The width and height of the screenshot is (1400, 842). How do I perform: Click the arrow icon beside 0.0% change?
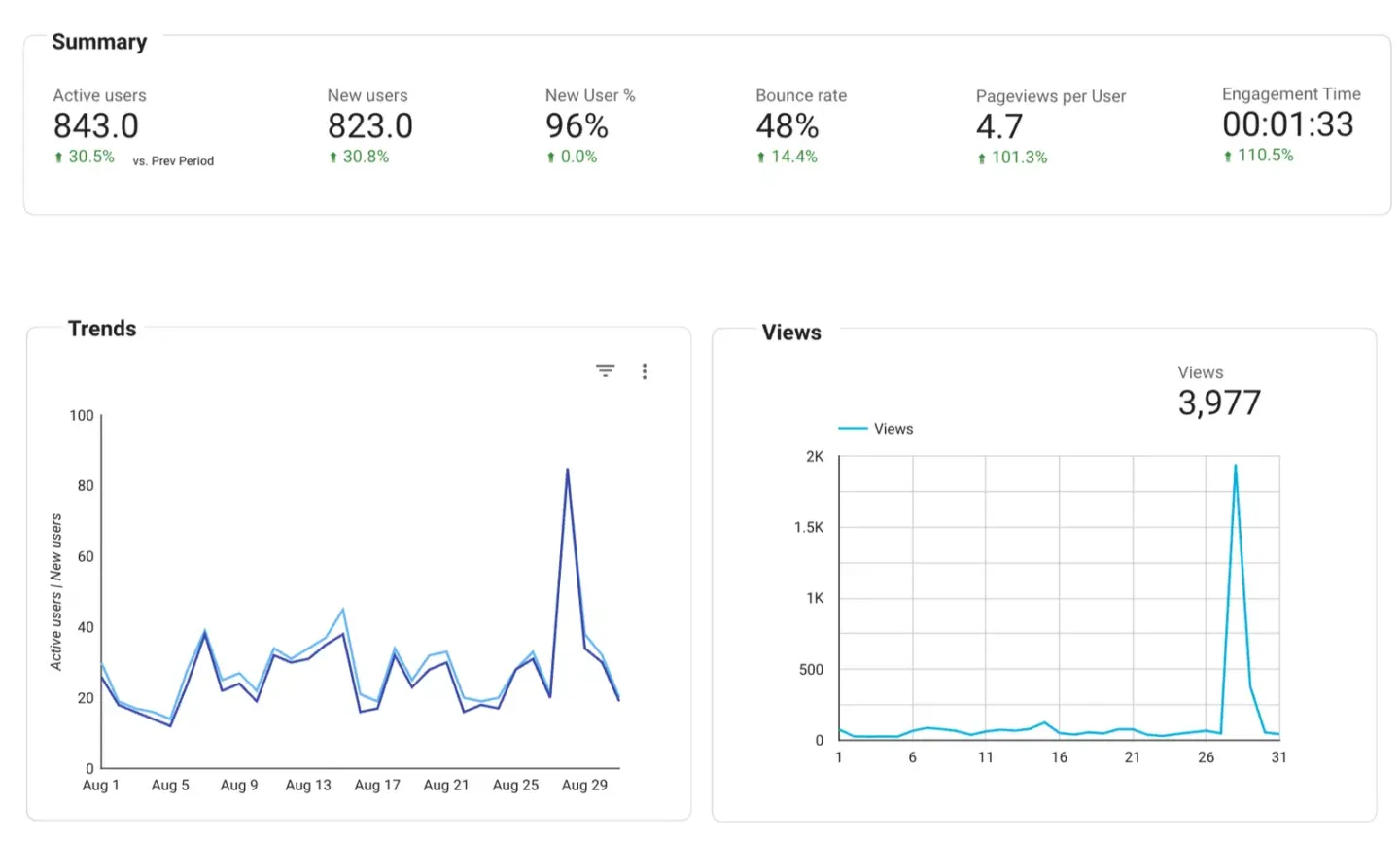click(551, 158)
